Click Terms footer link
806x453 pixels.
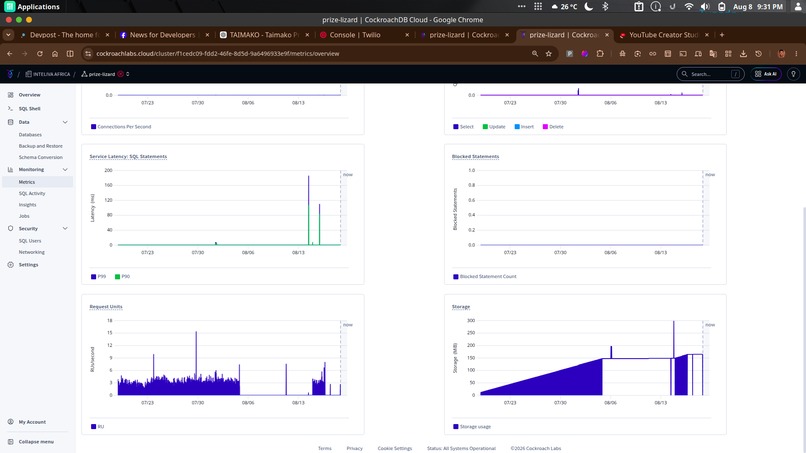(x=325, y=448)
